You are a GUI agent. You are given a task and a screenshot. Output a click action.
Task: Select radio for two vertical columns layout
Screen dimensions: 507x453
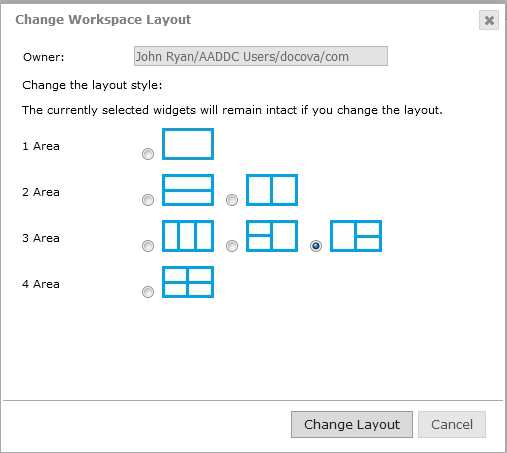(x=232, y=200)
